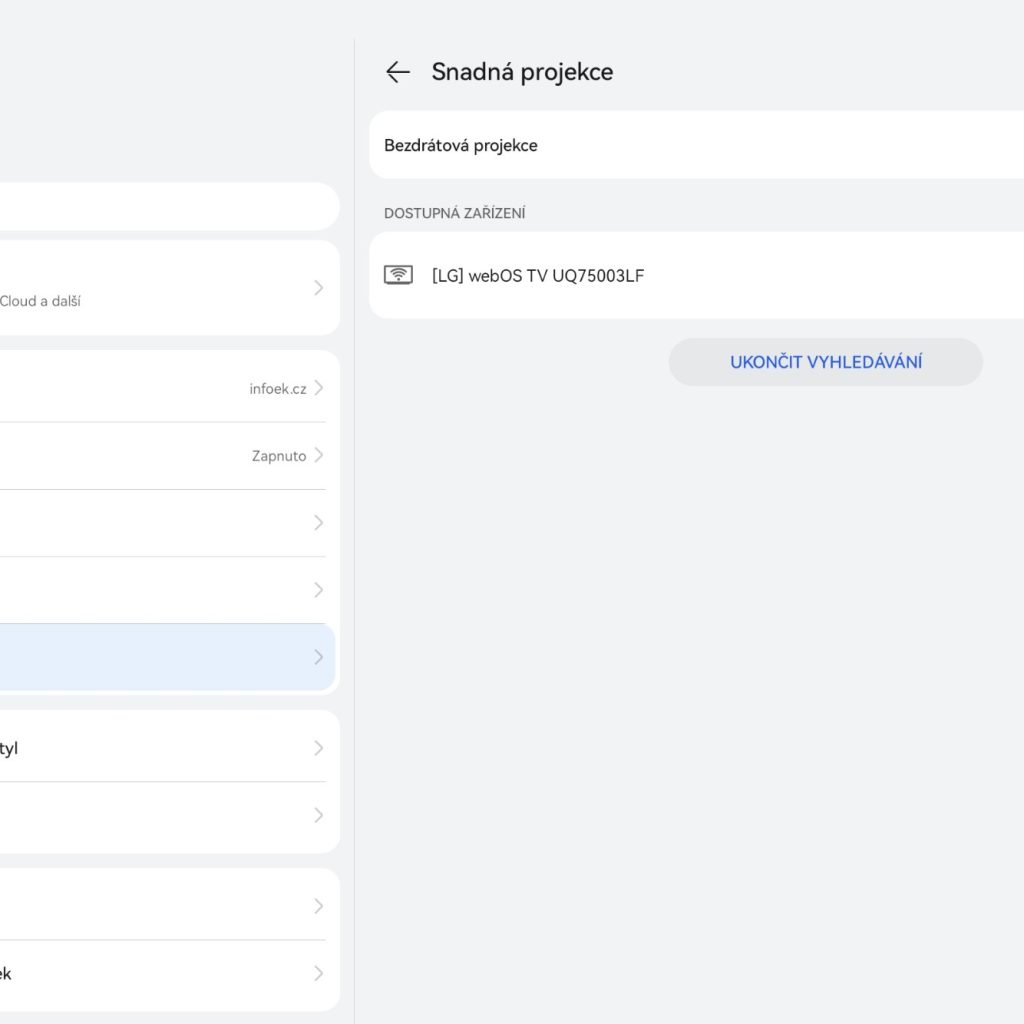Select [LG] webOS TV UQ75003LF device
Viewport: 1024px width, 1024px height.
538,275
